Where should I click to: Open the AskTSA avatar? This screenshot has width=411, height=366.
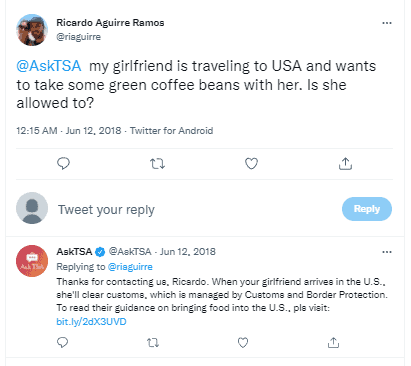32,261
